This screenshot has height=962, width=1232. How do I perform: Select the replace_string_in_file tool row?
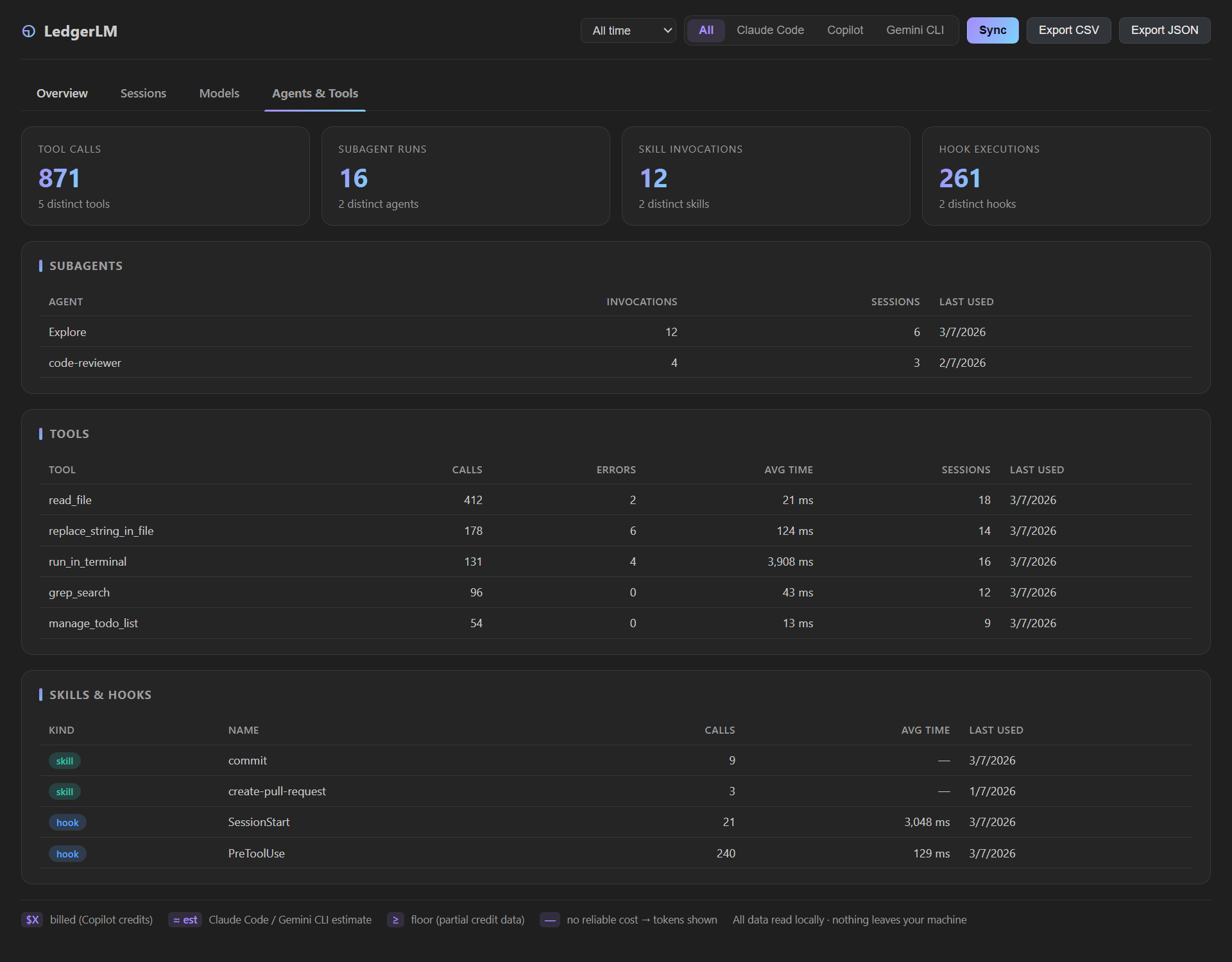coord(616,531)
